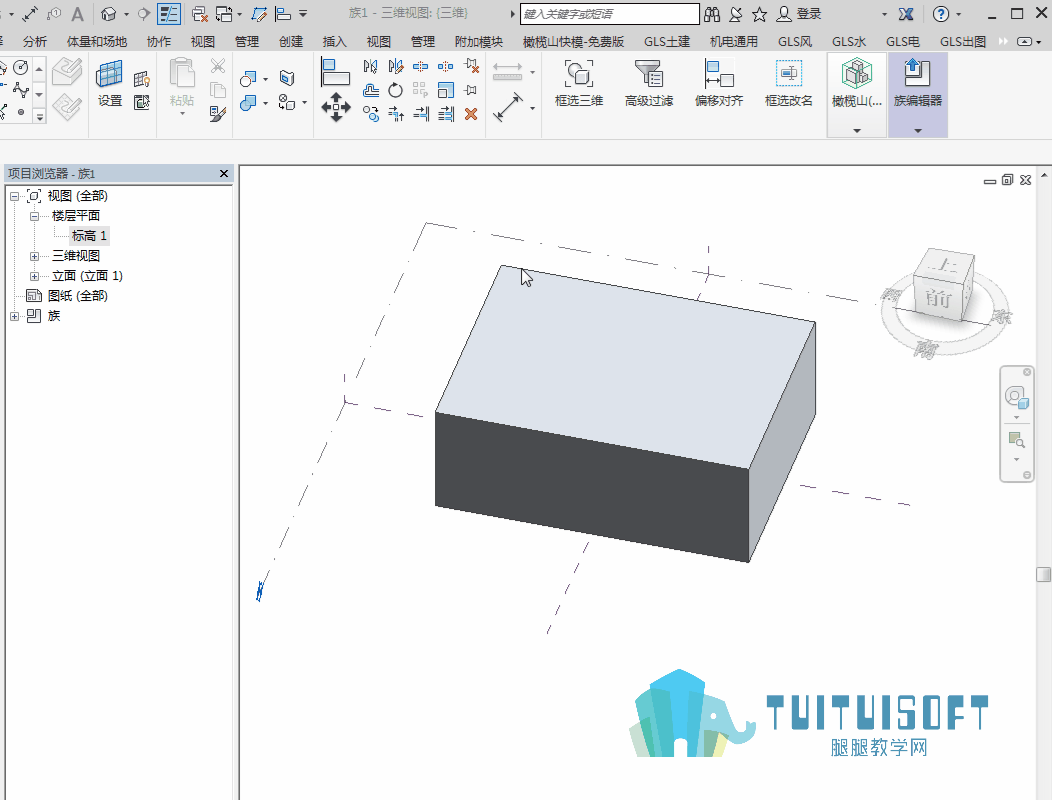Open the 橄榄山 panel dropdown arrow
The image size is (1052, 800).
tap(857, 131)
